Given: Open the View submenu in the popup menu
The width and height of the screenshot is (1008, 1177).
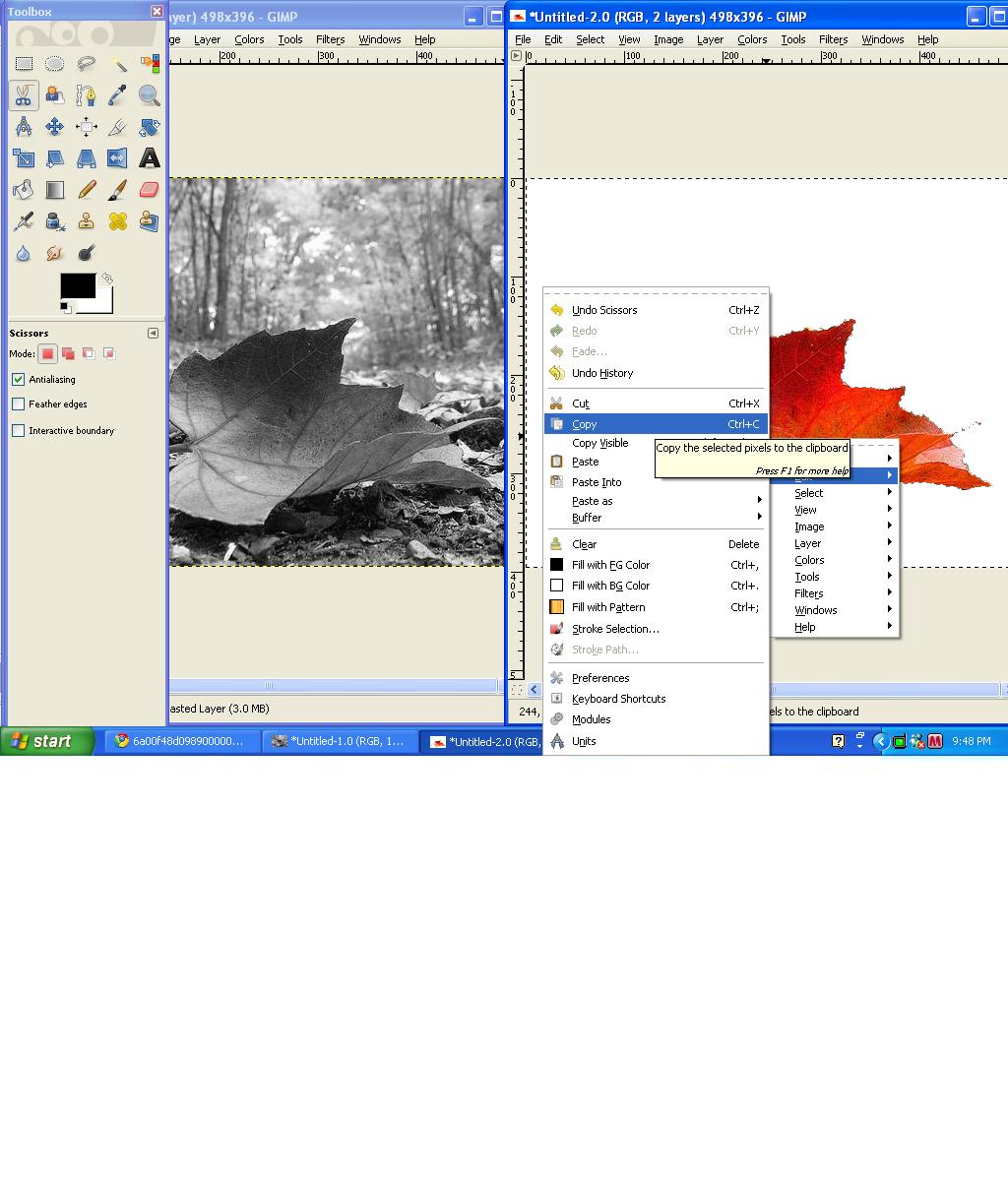Looking at the screenshot, I should point(835,510).
